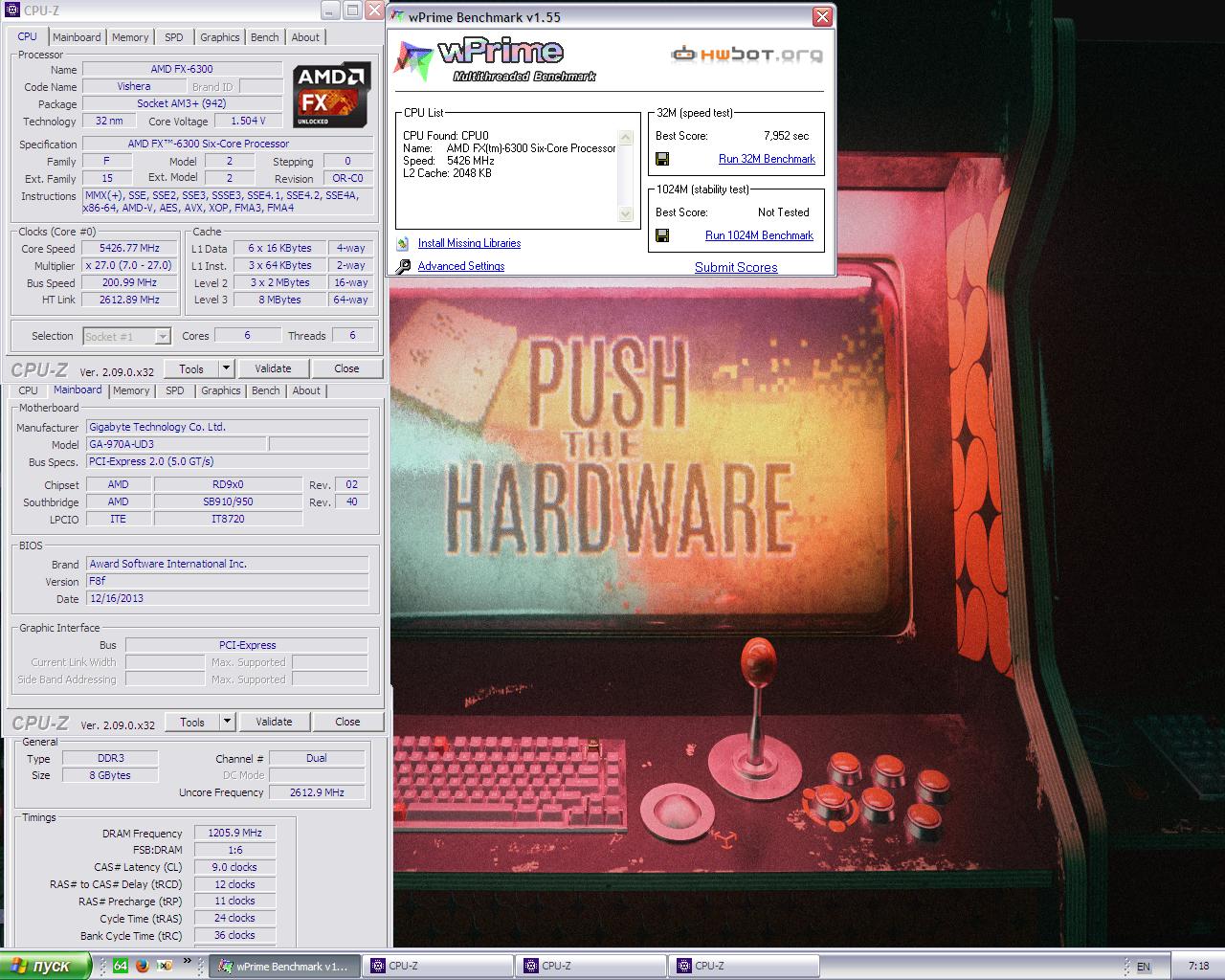Switch to wPrime Benchmark taskbar button
This screenshot has height=980, width=1225.
point(284,966)
